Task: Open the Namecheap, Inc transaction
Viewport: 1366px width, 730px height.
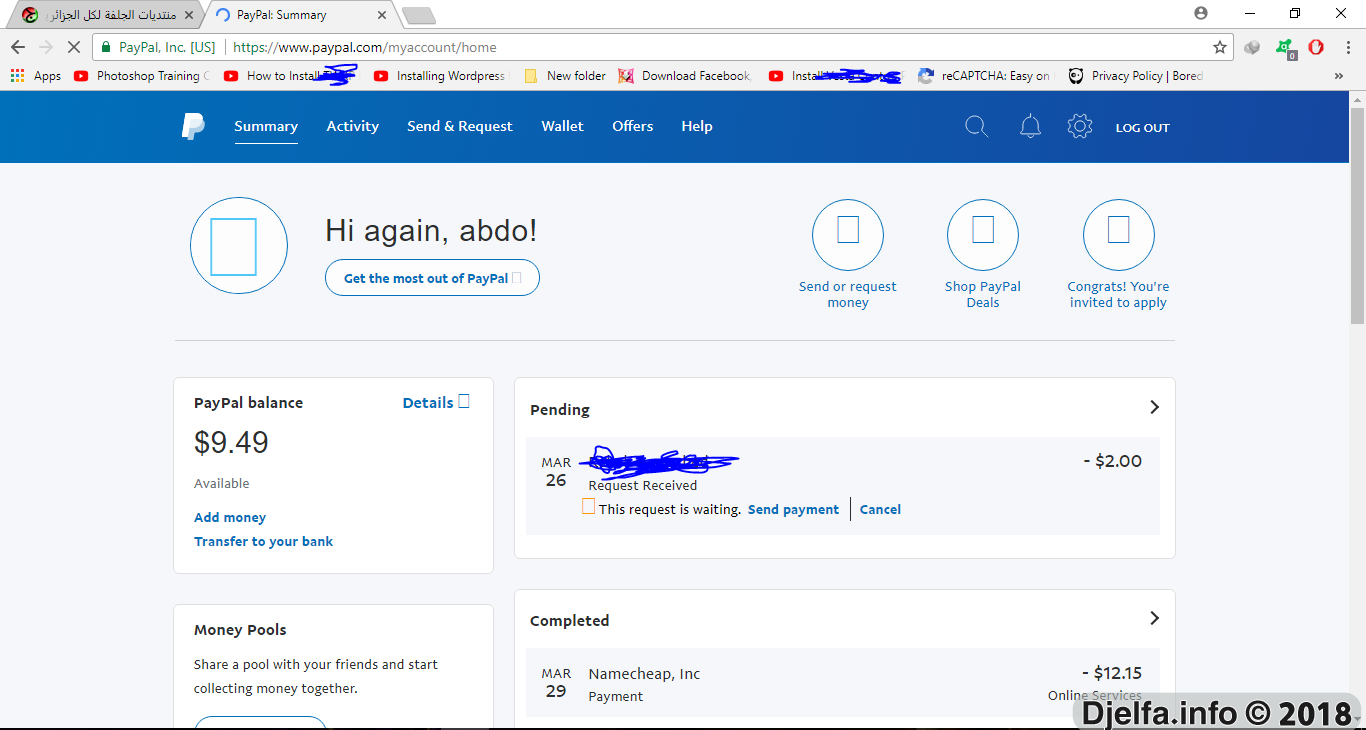Action: point(842,683)
